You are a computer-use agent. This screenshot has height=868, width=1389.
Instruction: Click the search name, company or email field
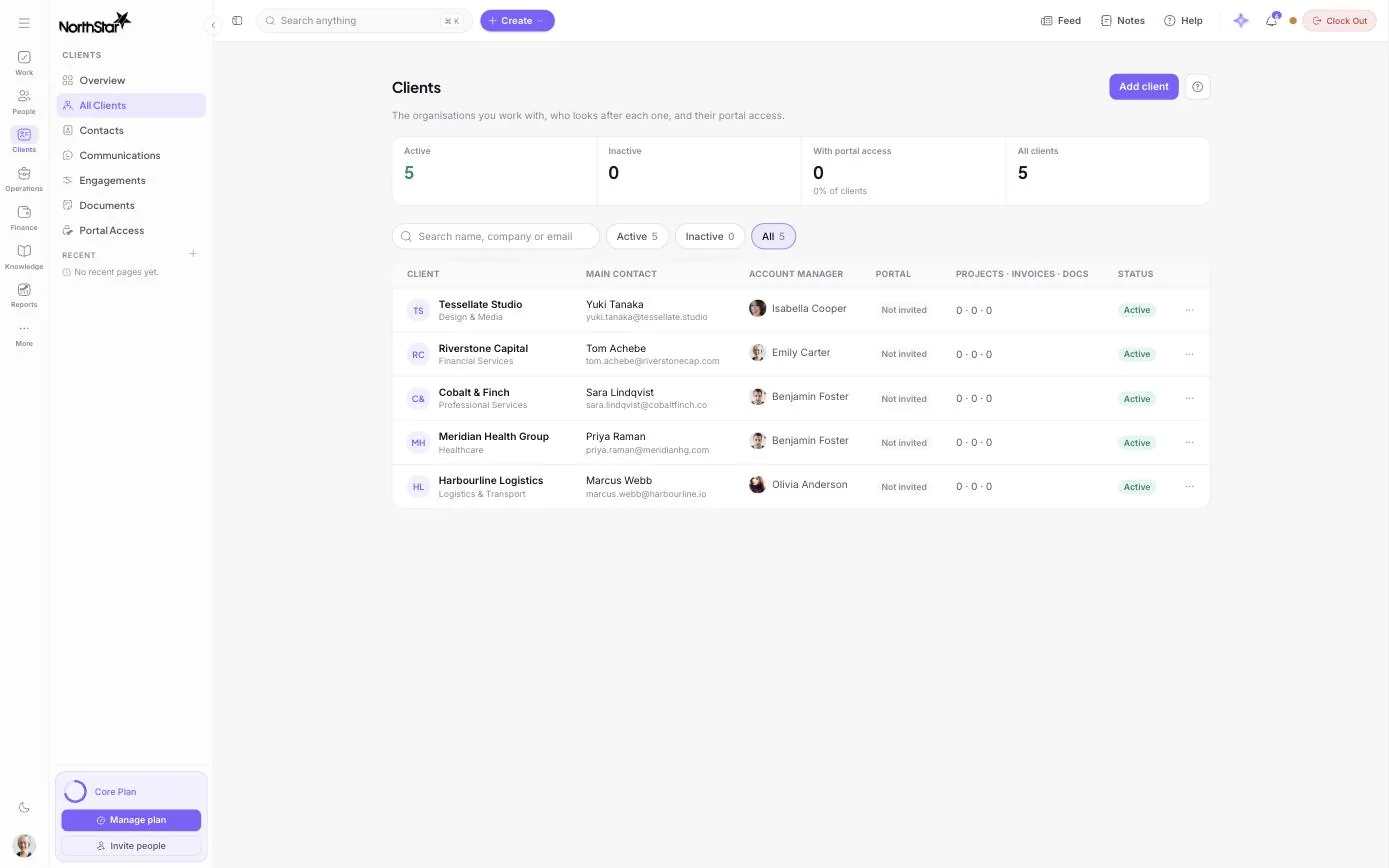point(496,236)
